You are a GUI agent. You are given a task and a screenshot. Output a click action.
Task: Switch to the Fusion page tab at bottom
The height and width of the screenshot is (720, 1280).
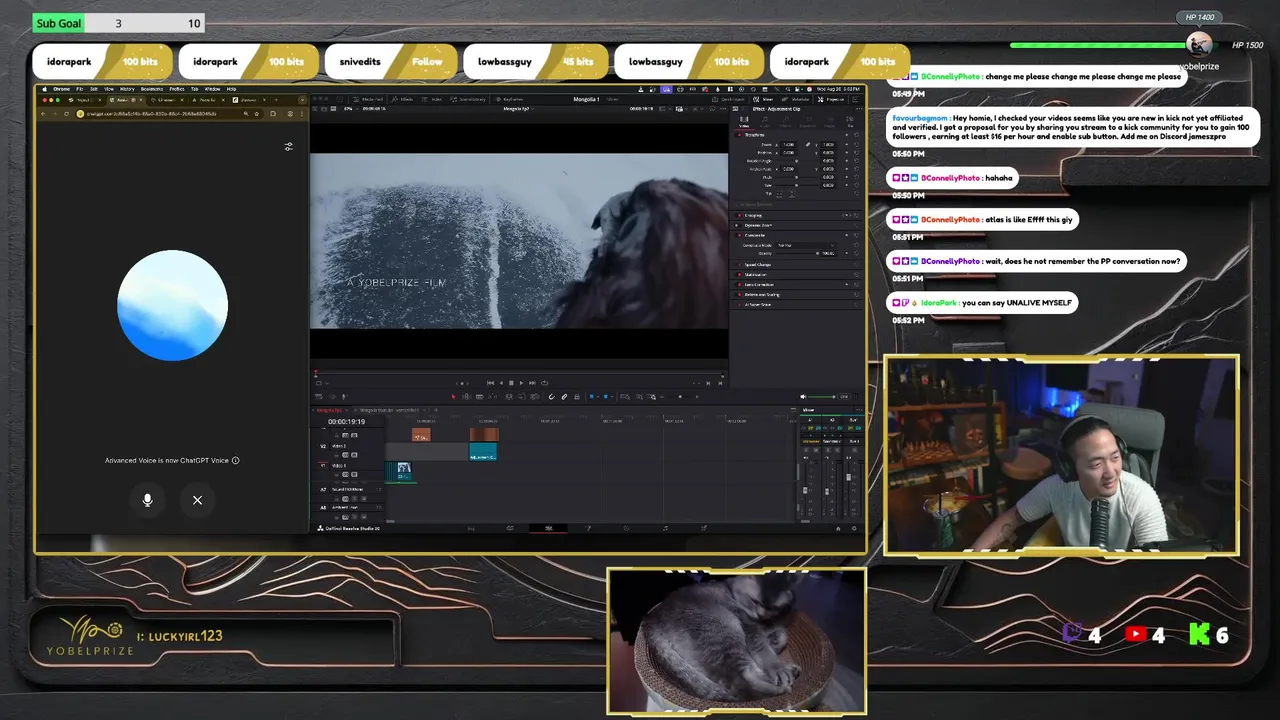[588, 528]
